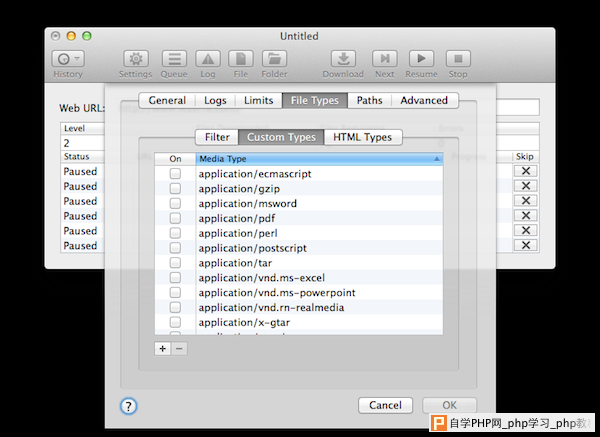Open Settings from the toolbar gear icon
This screenshot has width=600, height=437.
click(x=135, y=59)
